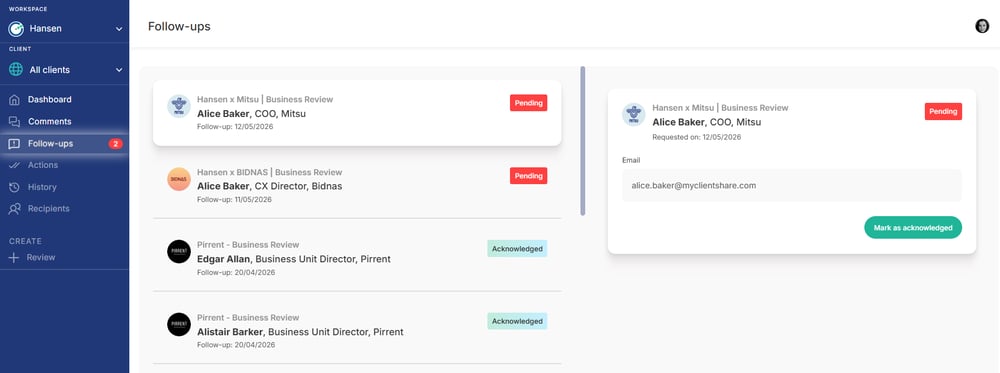Viewport: 1000px width, 373px height.
Task: Expand the Hansen workspace dropdown
Action: tap(119, 29)
